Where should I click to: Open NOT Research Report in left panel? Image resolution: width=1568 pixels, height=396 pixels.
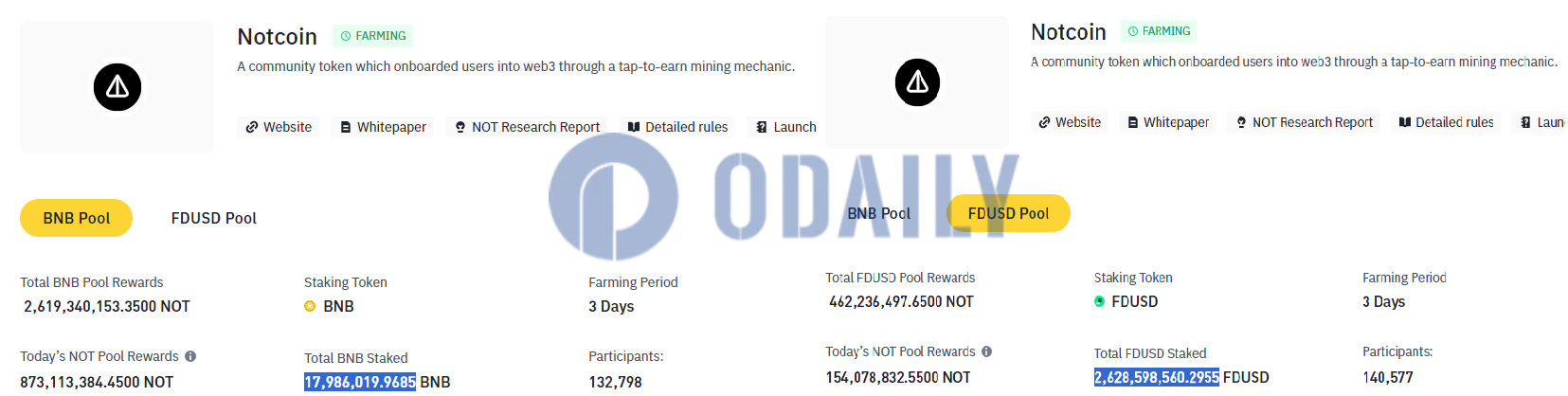(x=527, y=127)
